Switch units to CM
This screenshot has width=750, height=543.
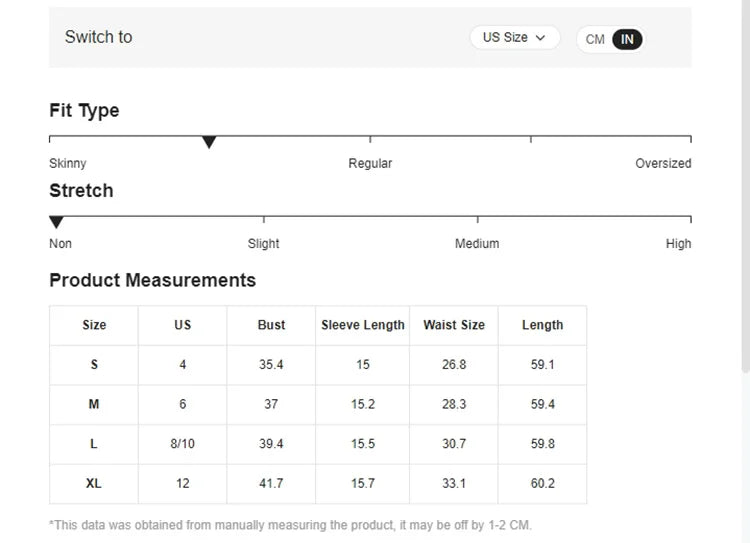pyautogui.click(x=595, y=40)
